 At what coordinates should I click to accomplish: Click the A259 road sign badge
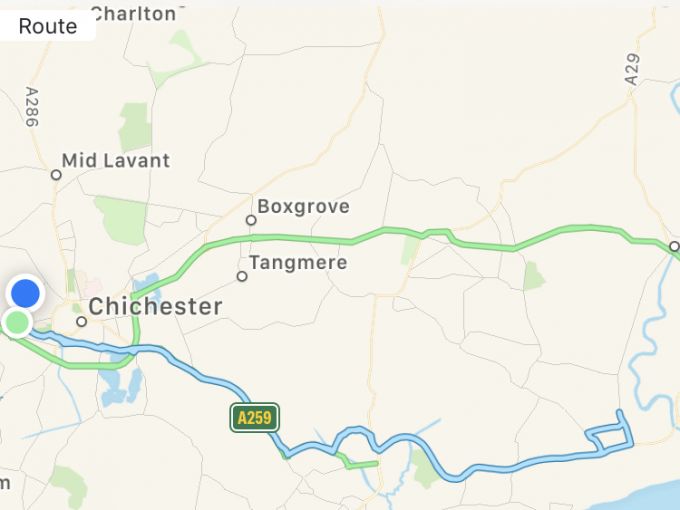pyautogui.click(x=255, y=418)
